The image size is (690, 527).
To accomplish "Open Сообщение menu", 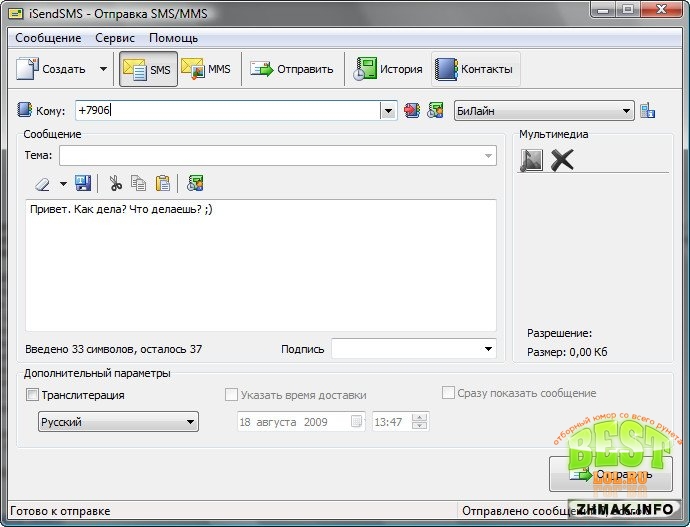I will [x=48, y=38].
